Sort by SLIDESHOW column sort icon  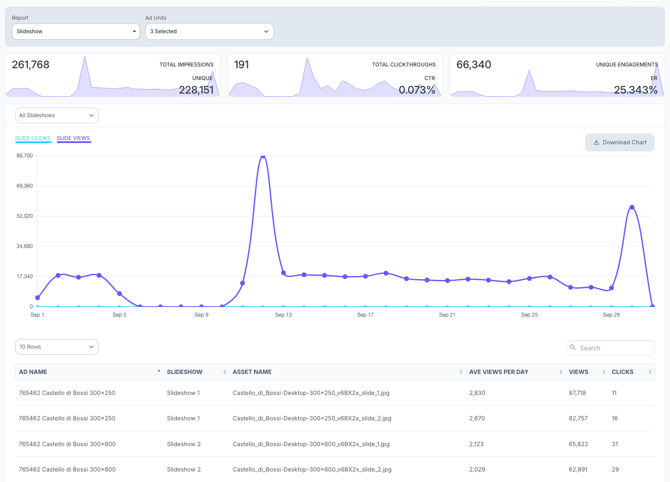click(224, 372)
